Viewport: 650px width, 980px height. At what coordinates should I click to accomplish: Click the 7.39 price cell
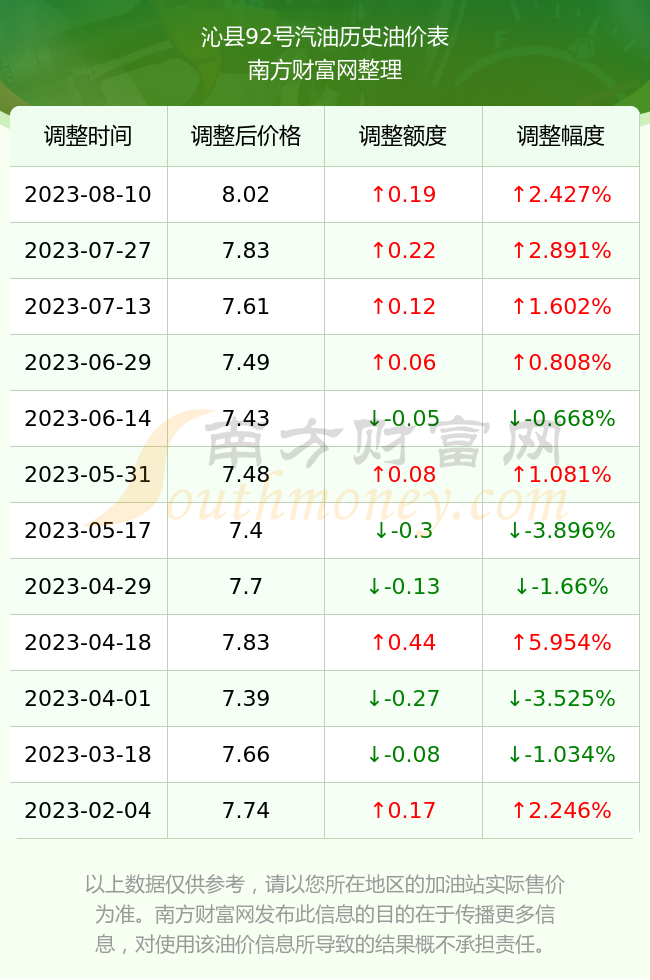point(246,698)
